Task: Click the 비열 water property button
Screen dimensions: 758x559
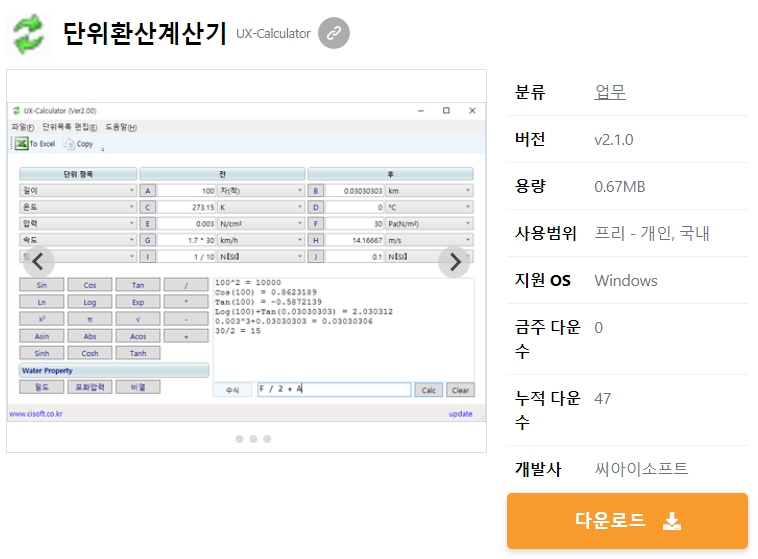Action: [138, 387]
